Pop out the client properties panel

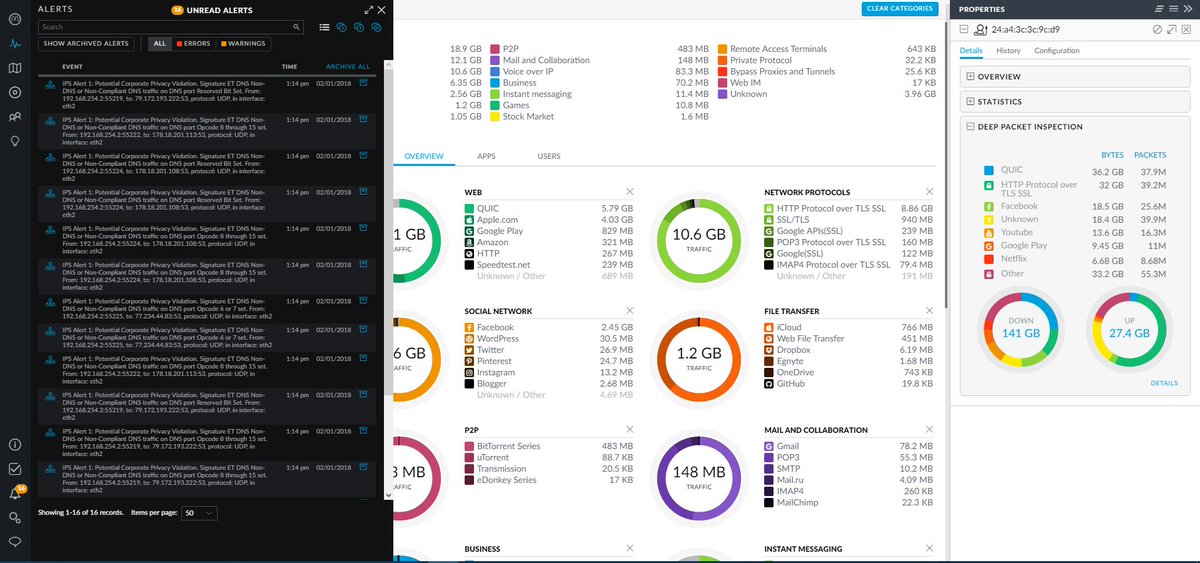coord(1171,30)
